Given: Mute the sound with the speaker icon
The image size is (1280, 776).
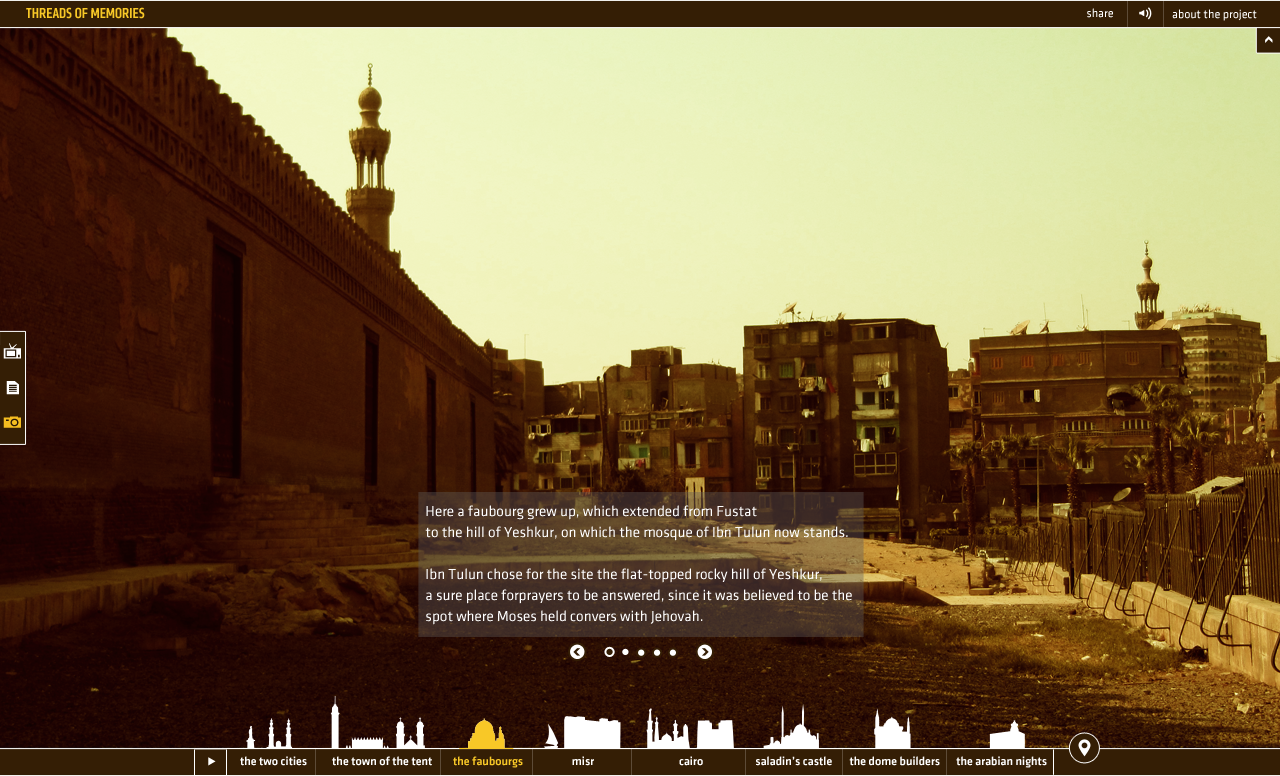Looking at the screenshot, I should coord(1145,14).
